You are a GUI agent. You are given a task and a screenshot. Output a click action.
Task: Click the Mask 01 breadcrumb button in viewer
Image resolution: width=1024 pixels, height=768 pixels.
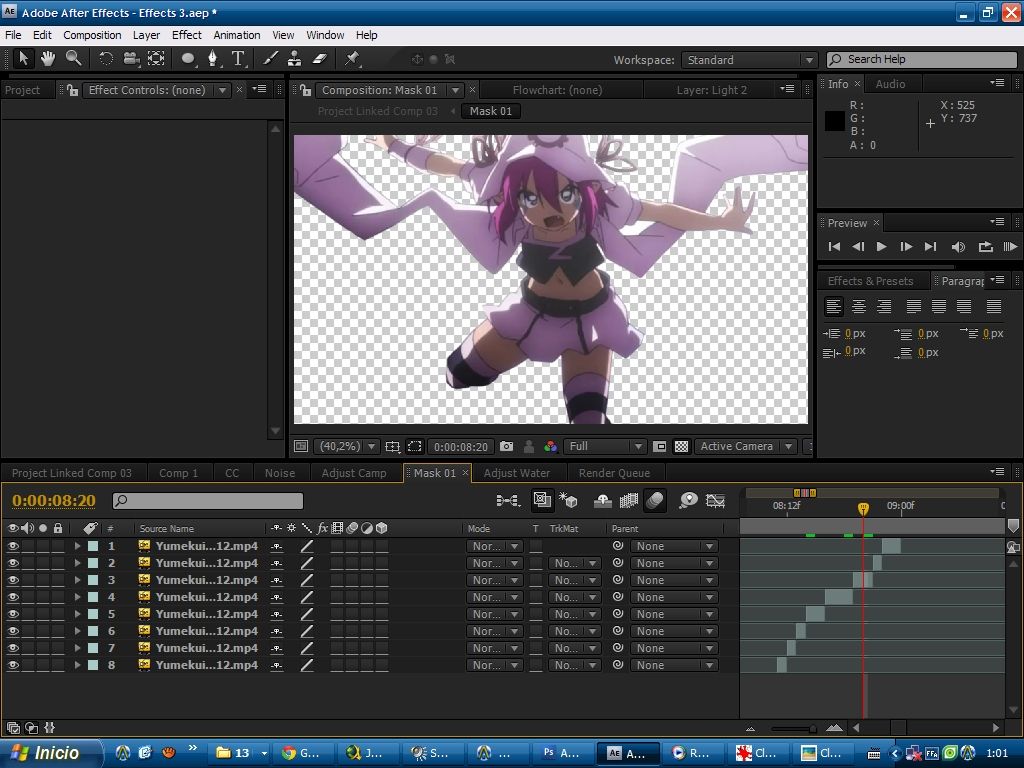(490, 111)
